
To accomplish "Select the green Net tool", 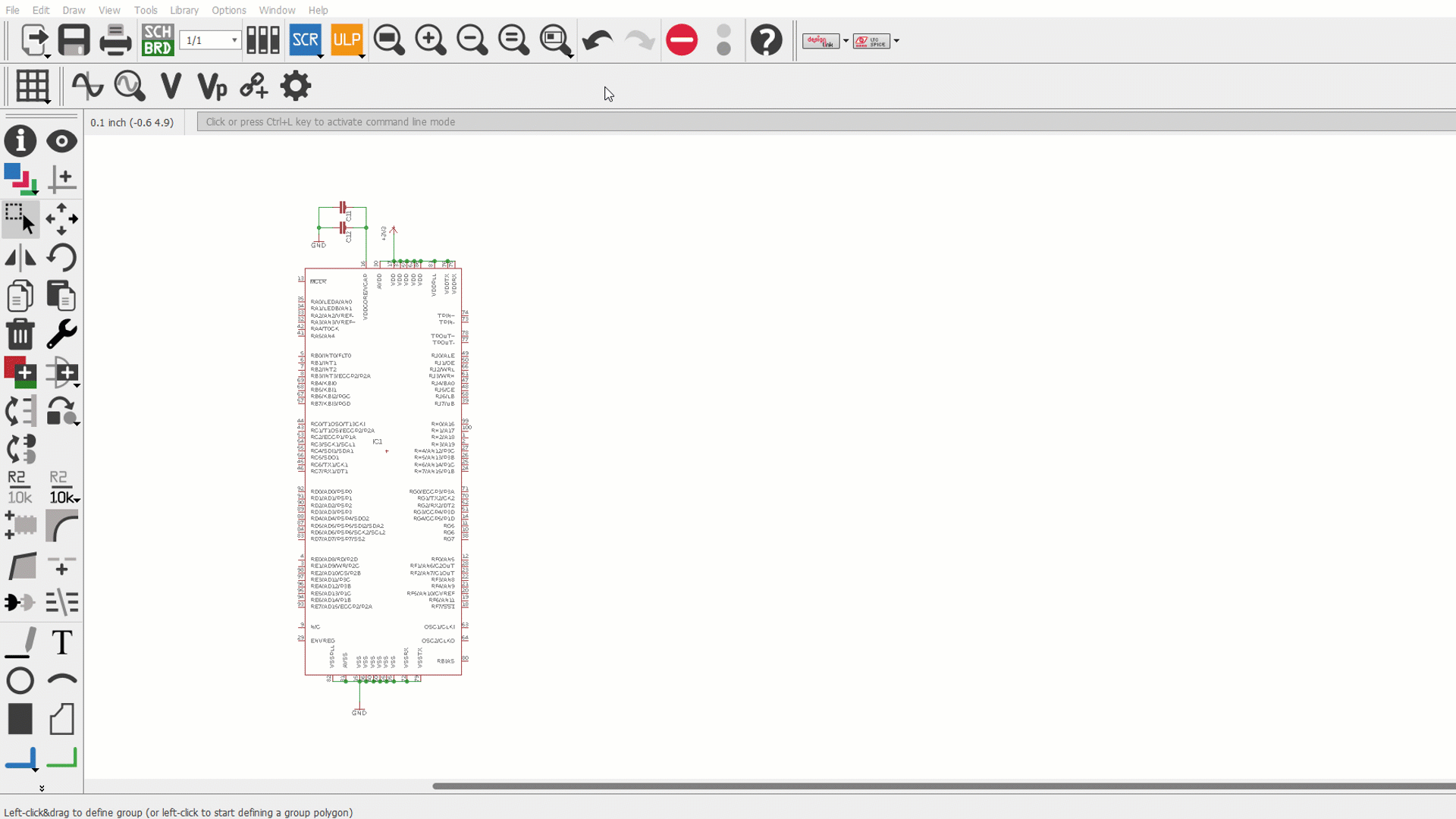I will click(61, 758).
